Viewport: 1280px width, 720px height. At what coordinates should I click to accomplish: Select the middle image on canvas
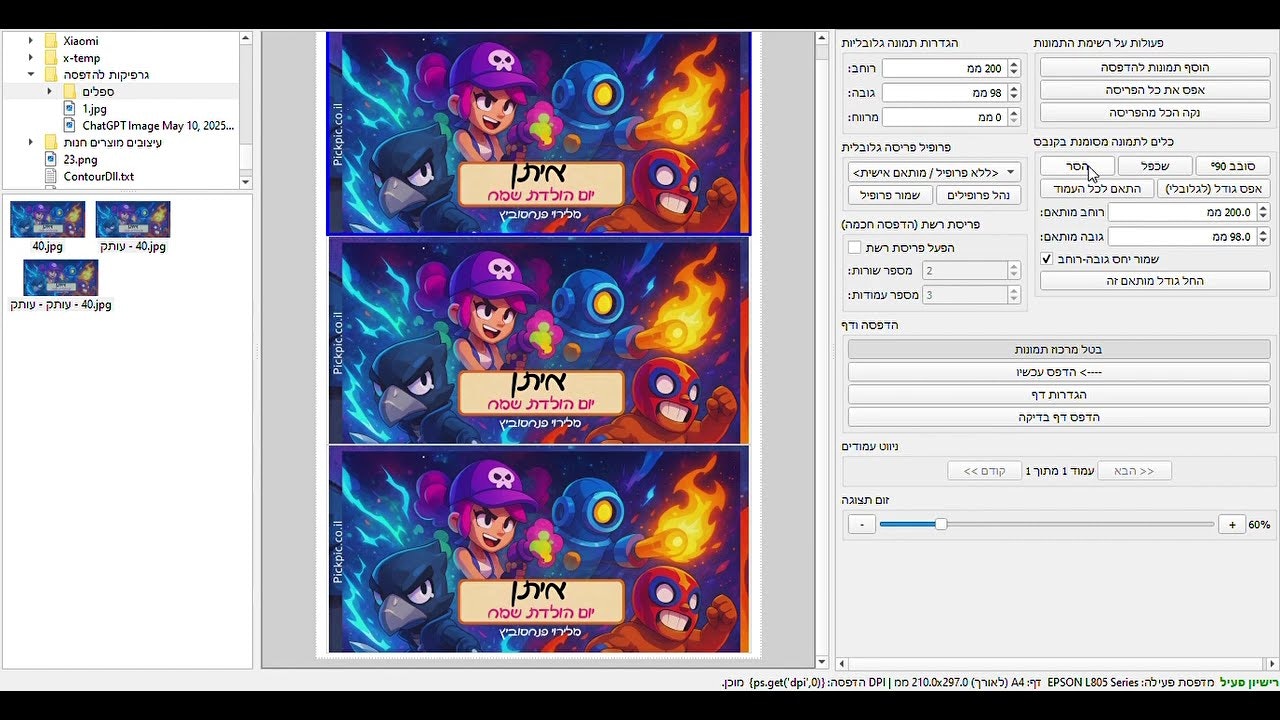click(x=538, y=341)
